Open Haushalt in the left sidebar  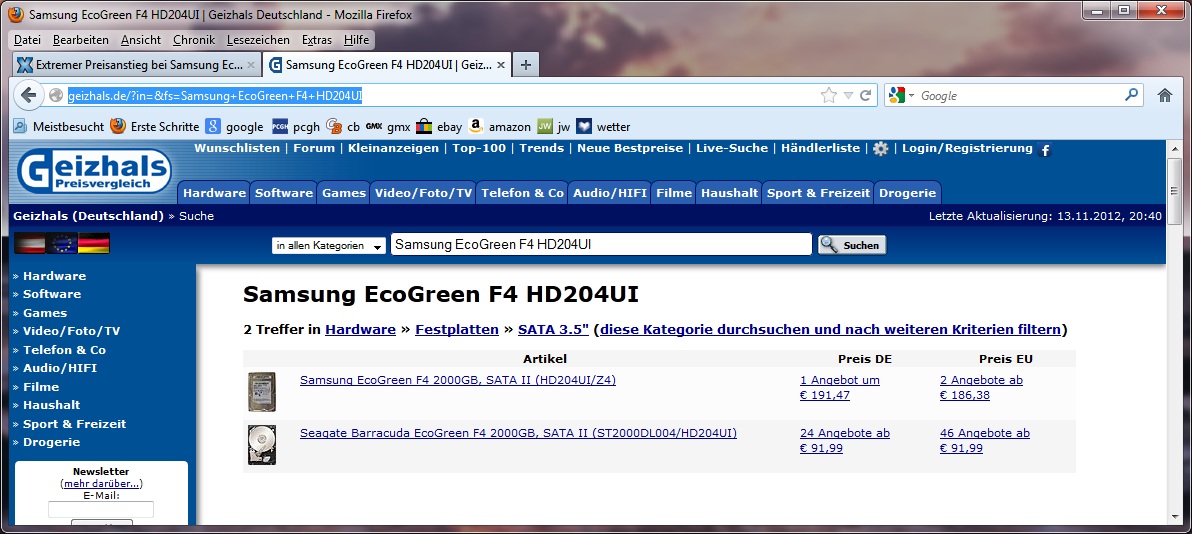point(51,405)
